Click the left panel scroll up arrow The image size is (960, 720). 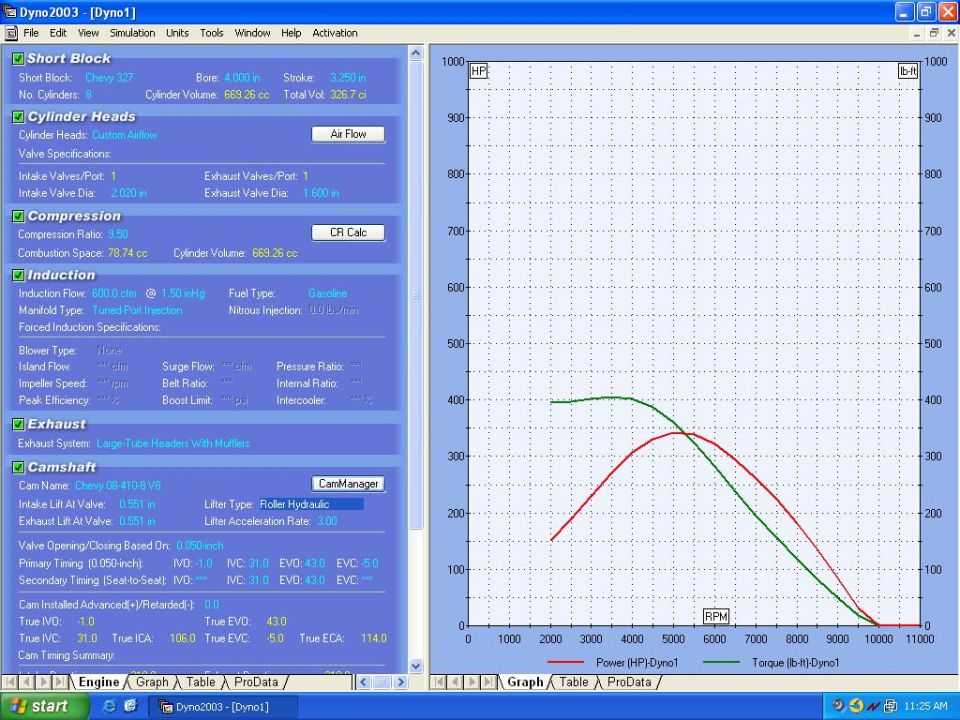point(416,53)
